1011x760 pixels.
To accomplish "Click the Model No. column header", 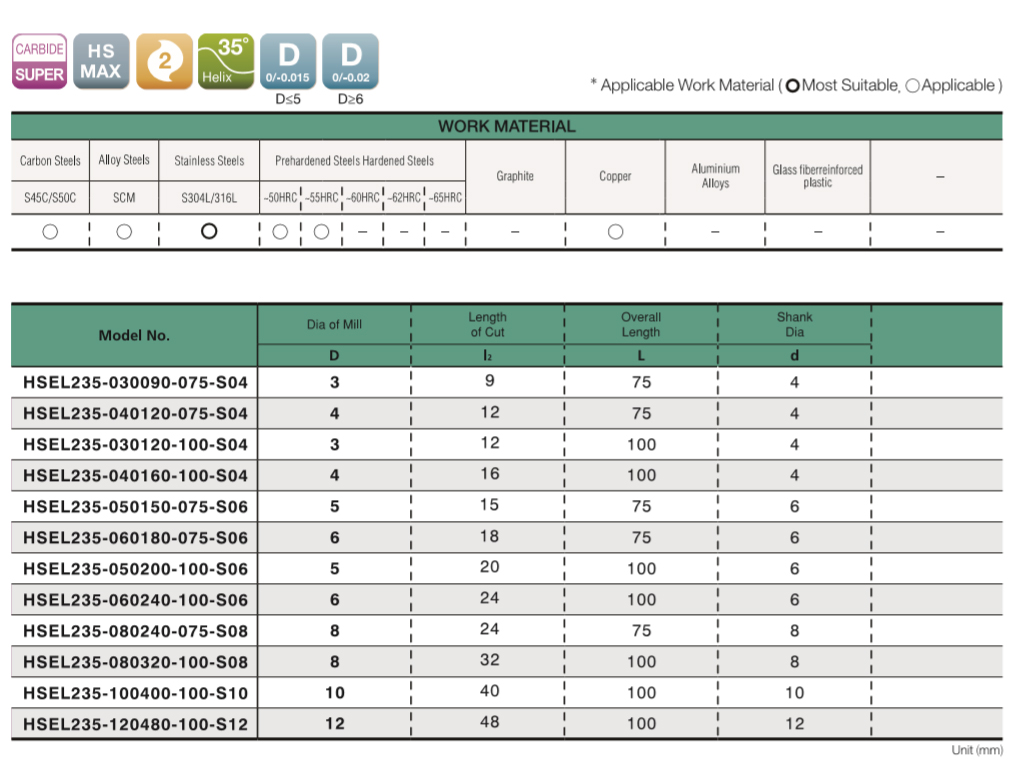I will tap(134, 336).
